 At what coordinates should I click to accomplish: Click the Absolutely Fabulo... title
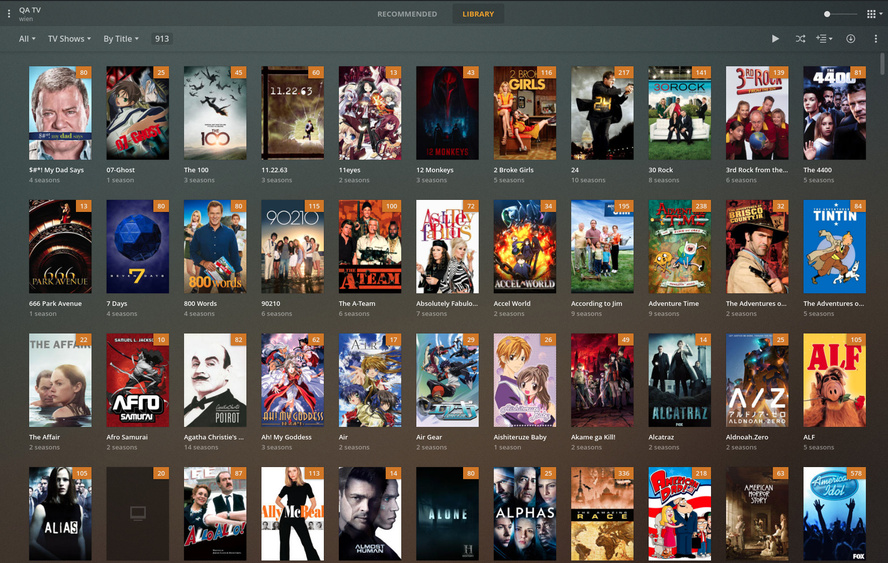[x=447, y=304]
